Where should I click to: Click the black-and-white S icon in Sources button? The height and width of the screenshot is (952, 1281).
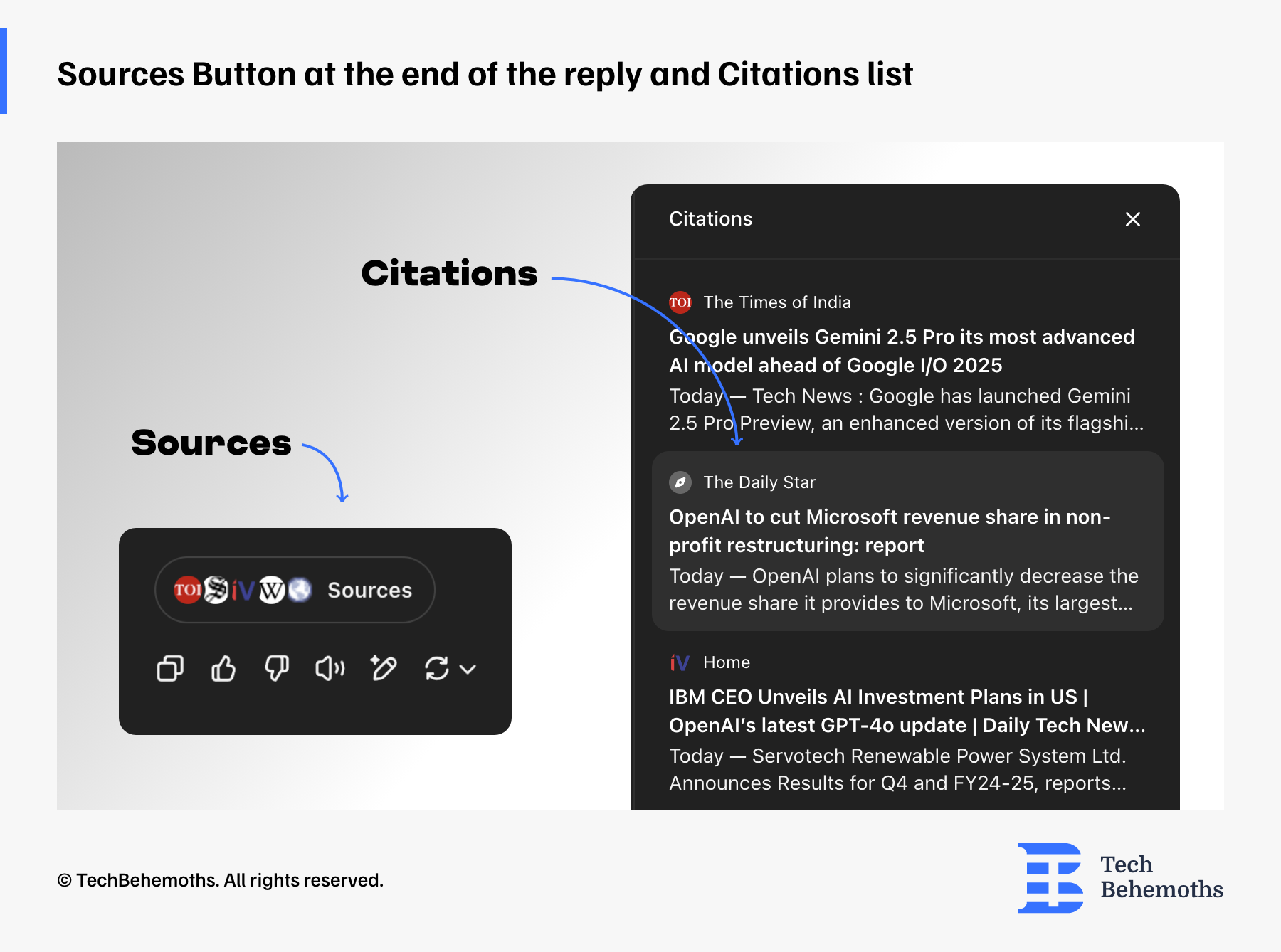point(216,590)
